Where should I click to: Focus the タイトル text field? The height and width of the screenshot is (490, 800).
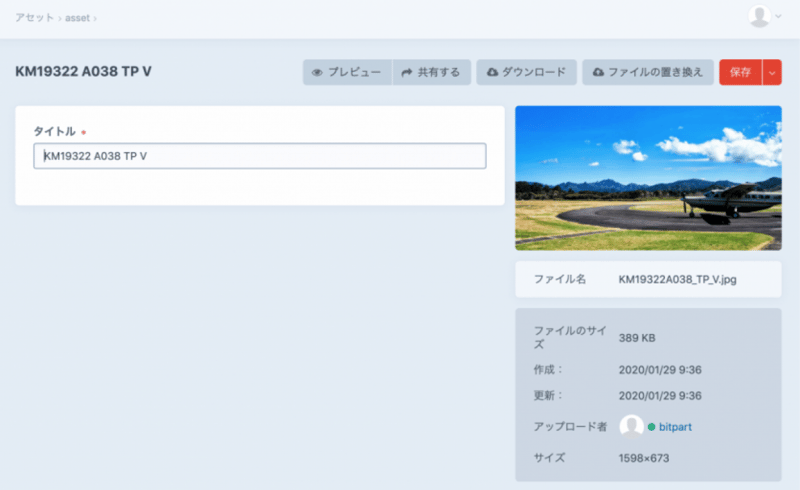(x=260, y=156)
